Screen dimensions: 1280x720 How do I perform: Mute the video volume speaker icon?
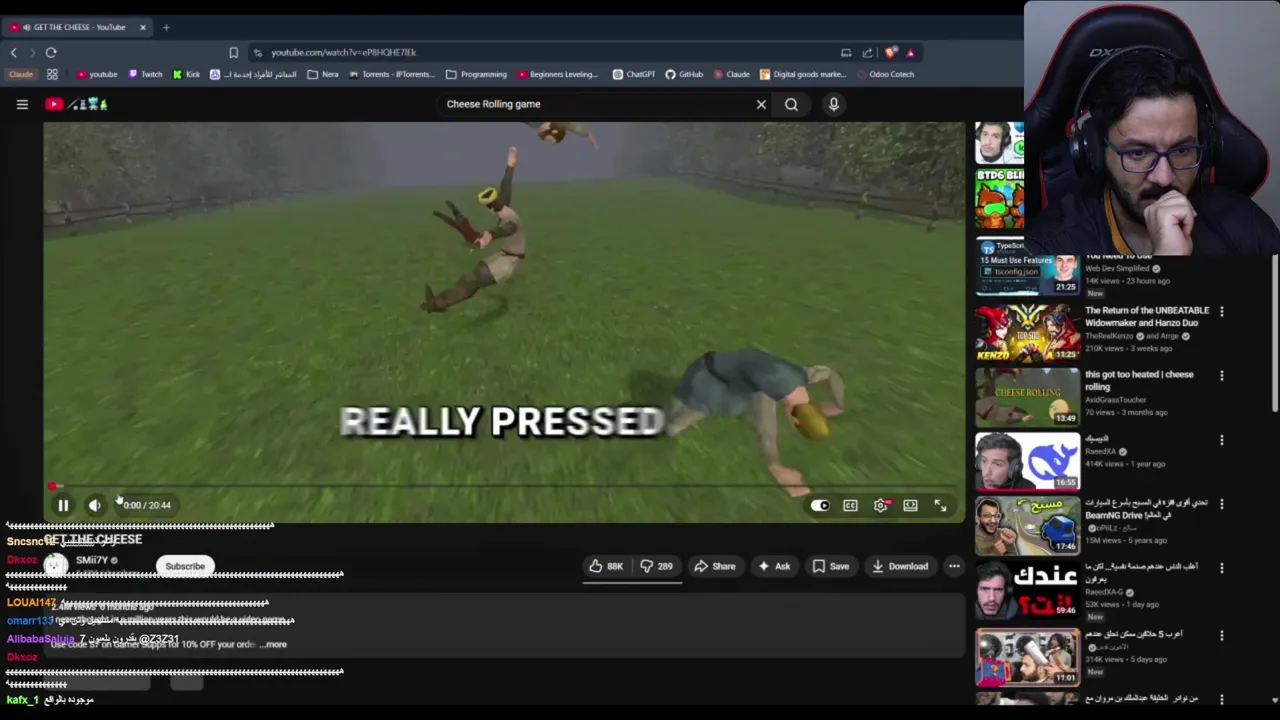[95, 505]
